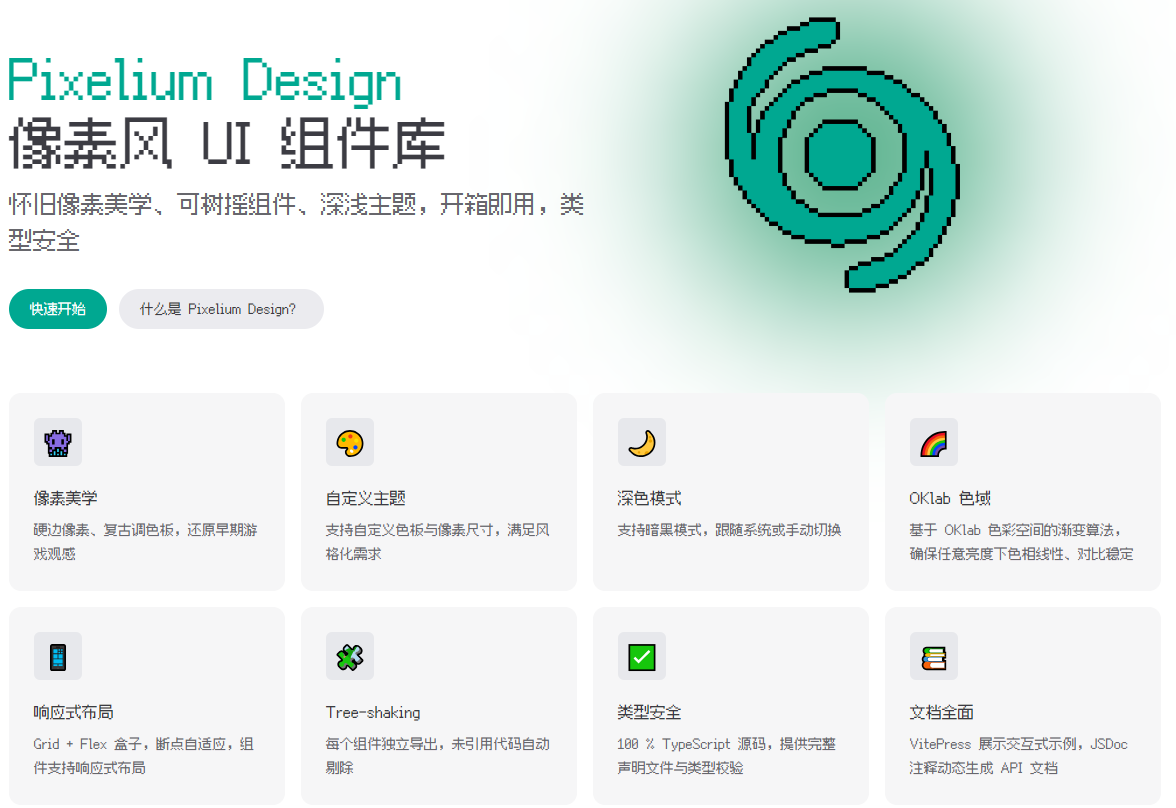1176x808 pixels.
Task: Click the 类型安全 card title
Action: pyautogui.click(x=649, y=712)
